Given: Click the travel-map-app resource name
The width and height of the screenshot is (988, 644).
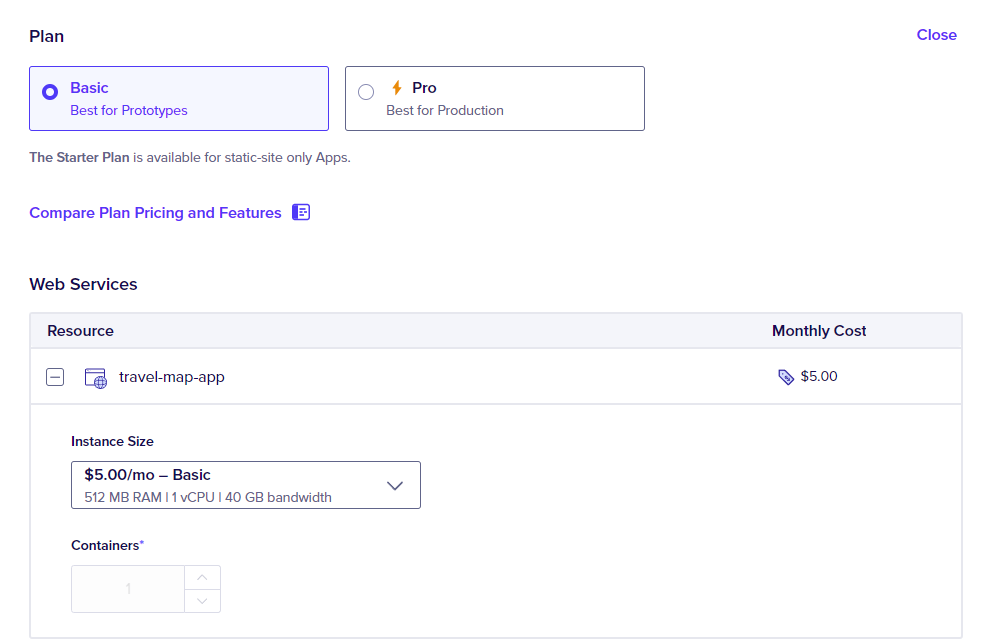Looking at the screenshot, I should tap(171, 377).
